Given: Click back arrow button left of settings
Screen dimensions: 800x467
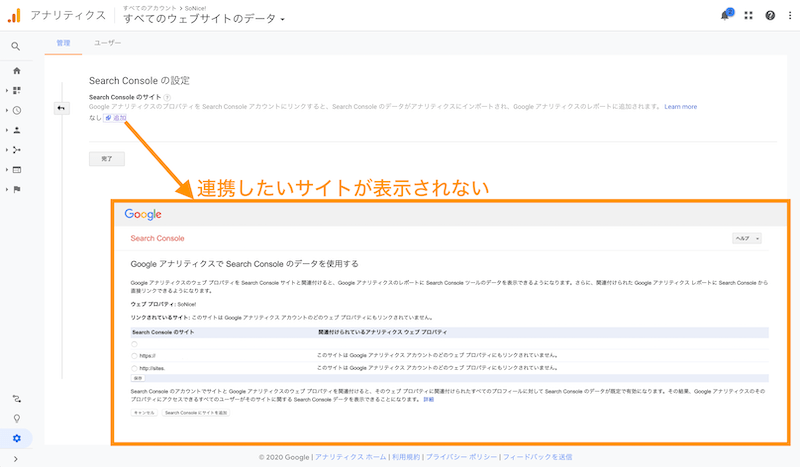Looking at the screenshot, I should click(x=61, y=108).
